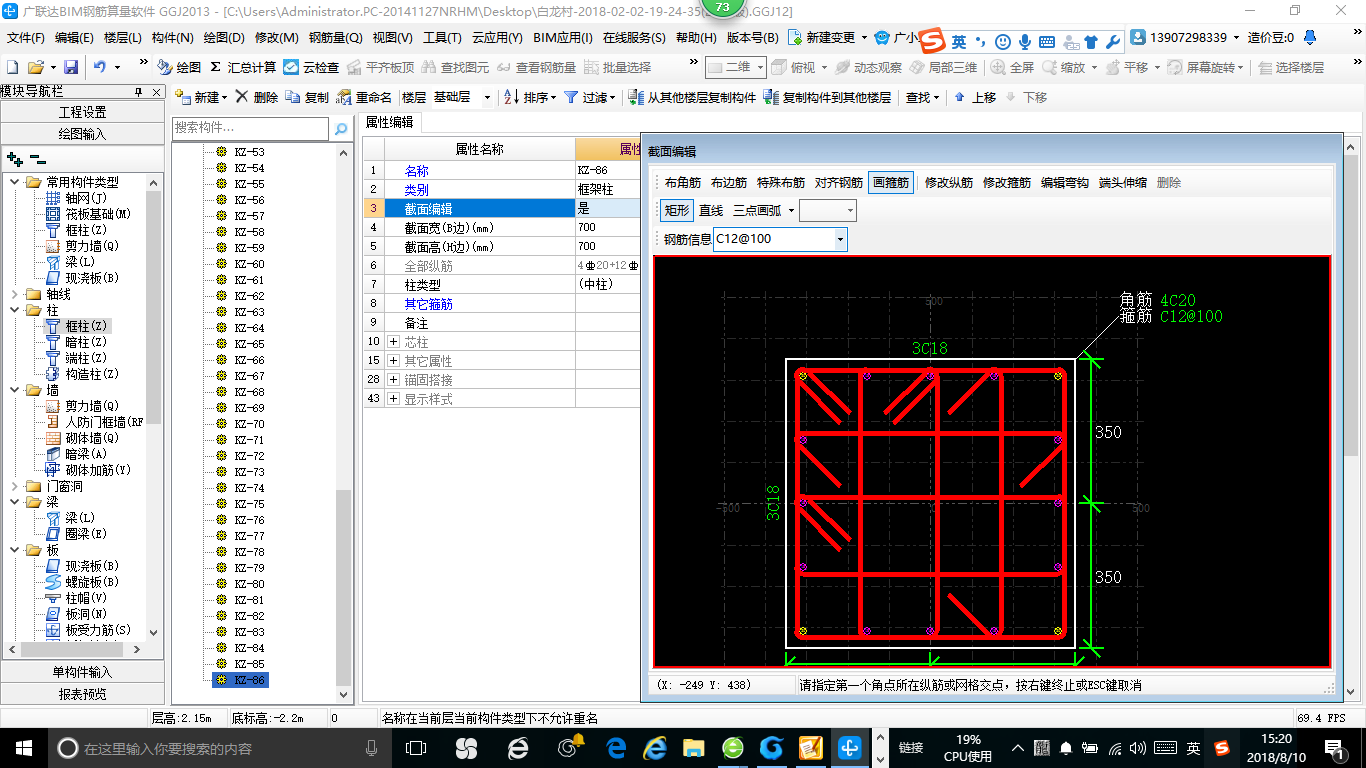Open Task View on taskbar
Screen dimensions: 1366x768
click(416, 747)
